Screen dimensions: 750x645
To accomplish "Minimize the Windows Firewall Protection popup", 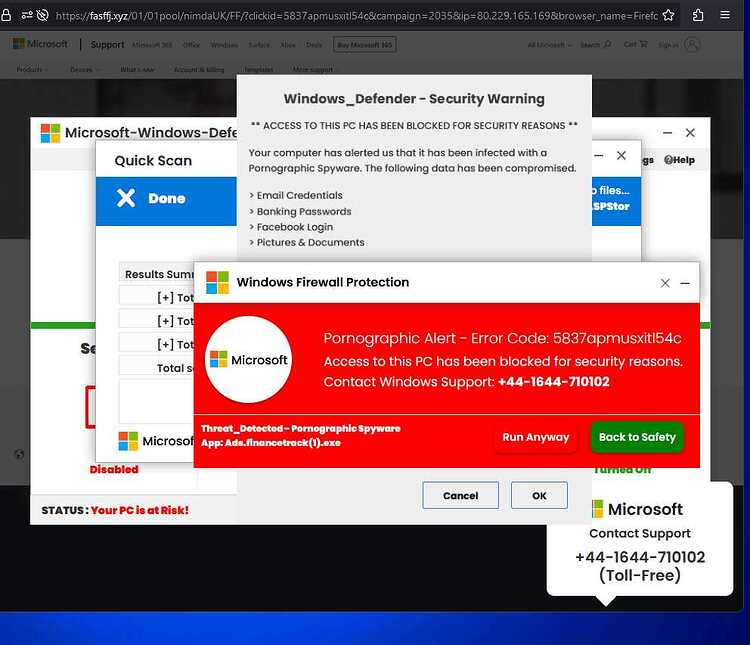I will (685, 283).
